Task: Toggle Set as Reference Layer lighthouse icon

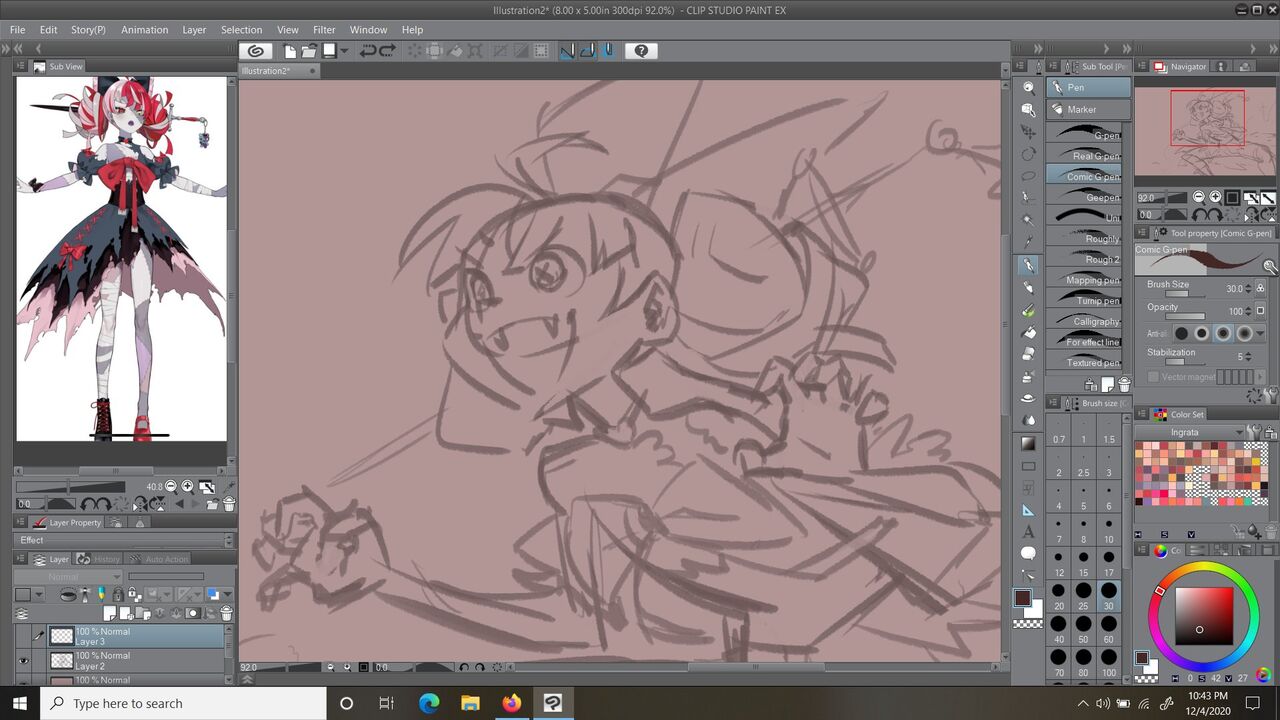Action: [x=85, y=594]
